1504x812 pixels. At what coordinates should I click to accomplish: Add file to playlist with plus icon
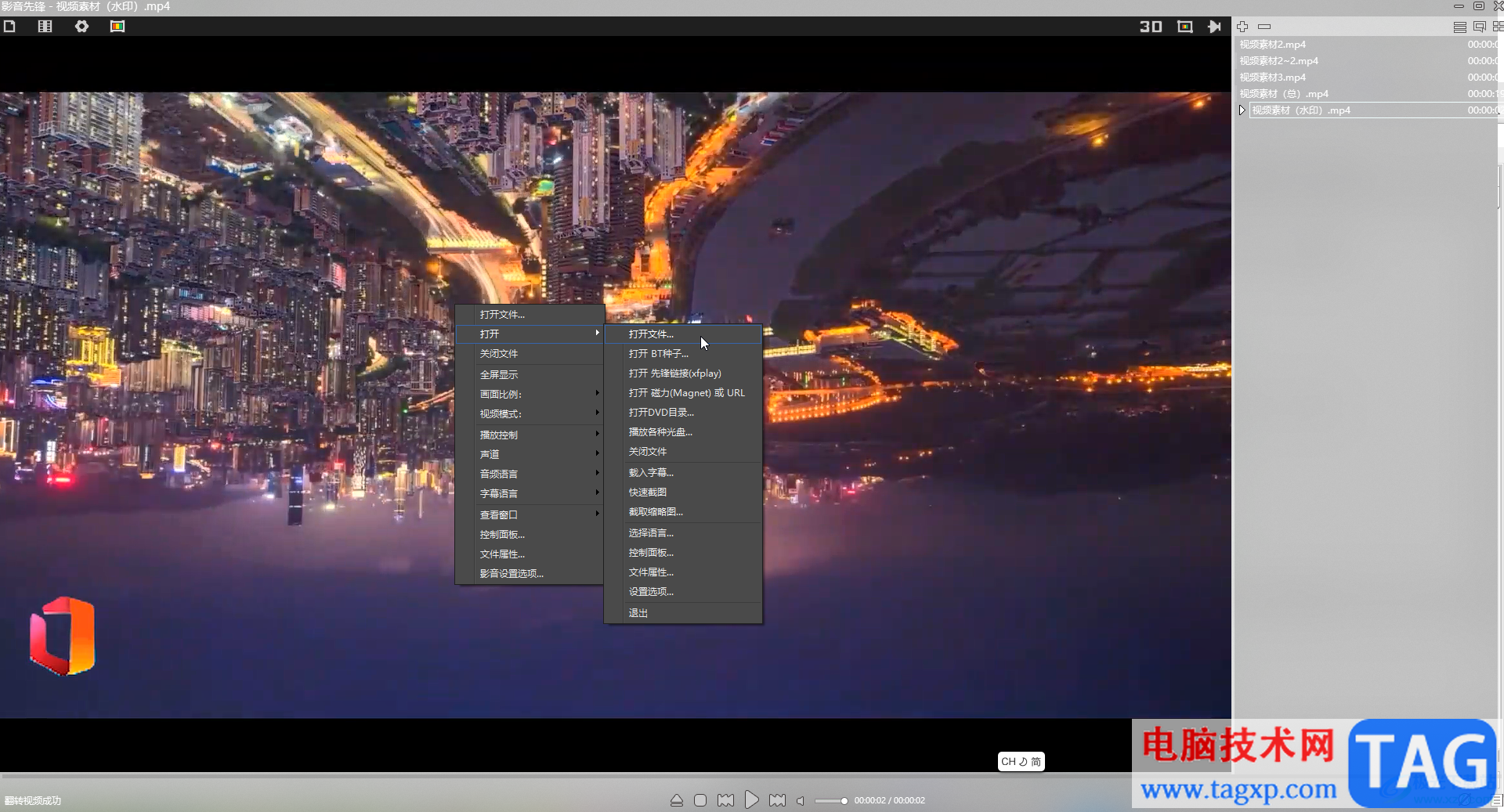coord(1242,27)
